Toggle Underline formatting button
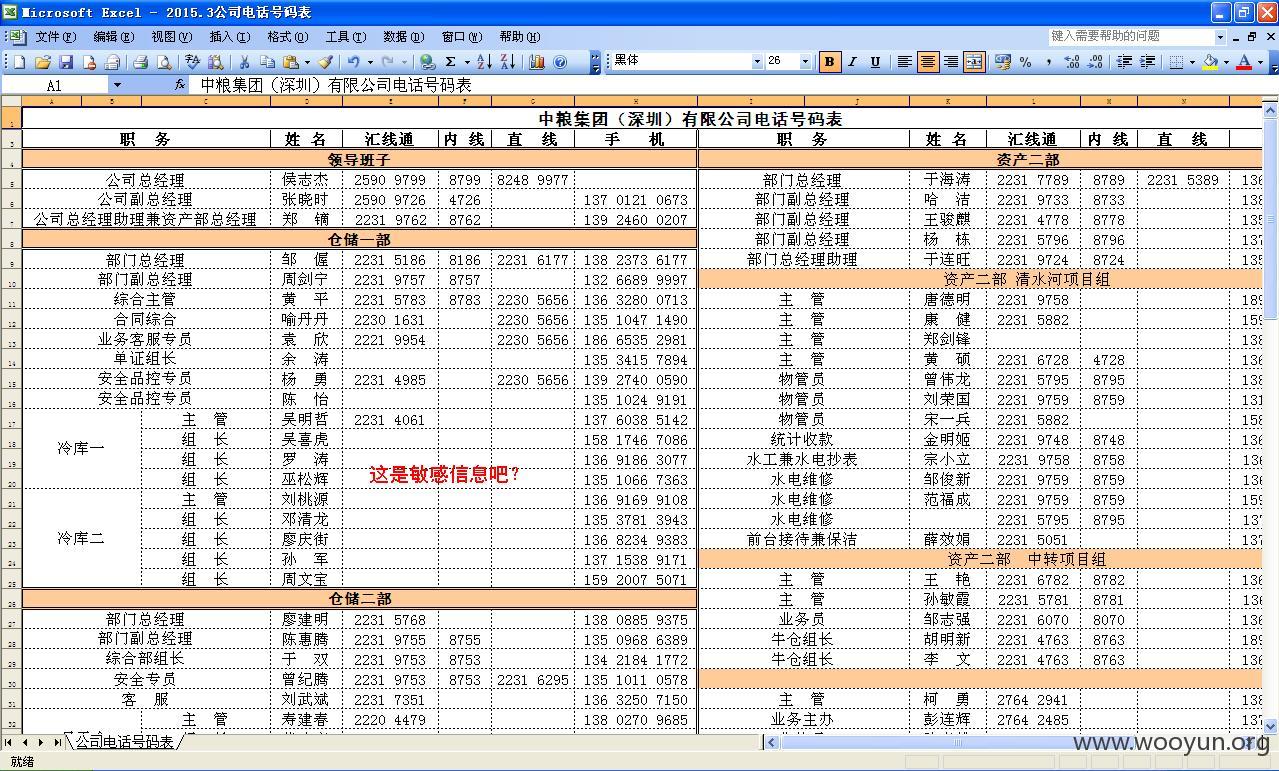This screenshot has width=1279, height=771. tap(875, 62)
